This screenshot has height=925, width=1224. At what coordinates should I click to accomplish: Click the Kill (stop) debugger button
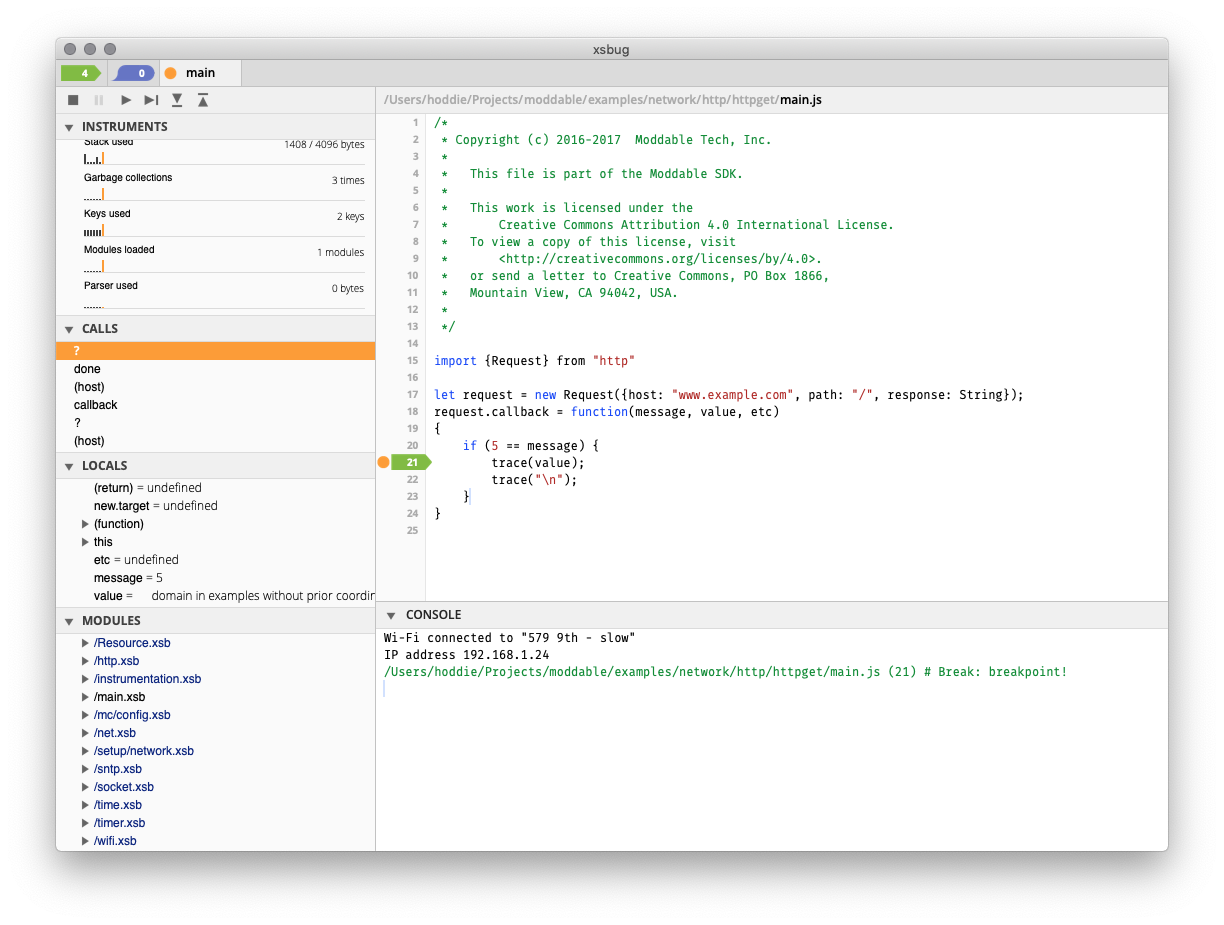pos(73,100)
